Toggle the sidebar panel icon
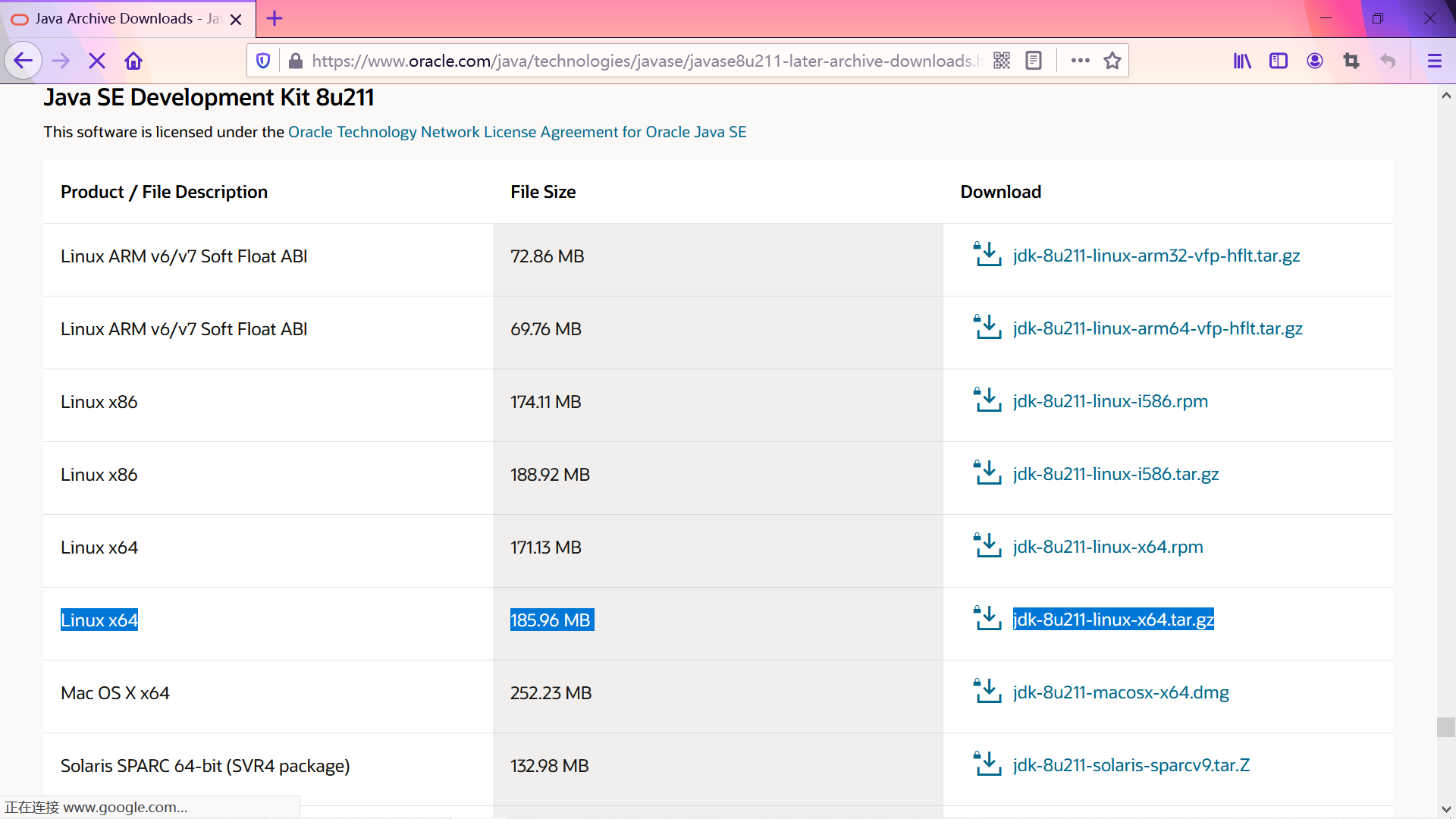The width and height of the screenshot is (1456, 819). 1279,61
